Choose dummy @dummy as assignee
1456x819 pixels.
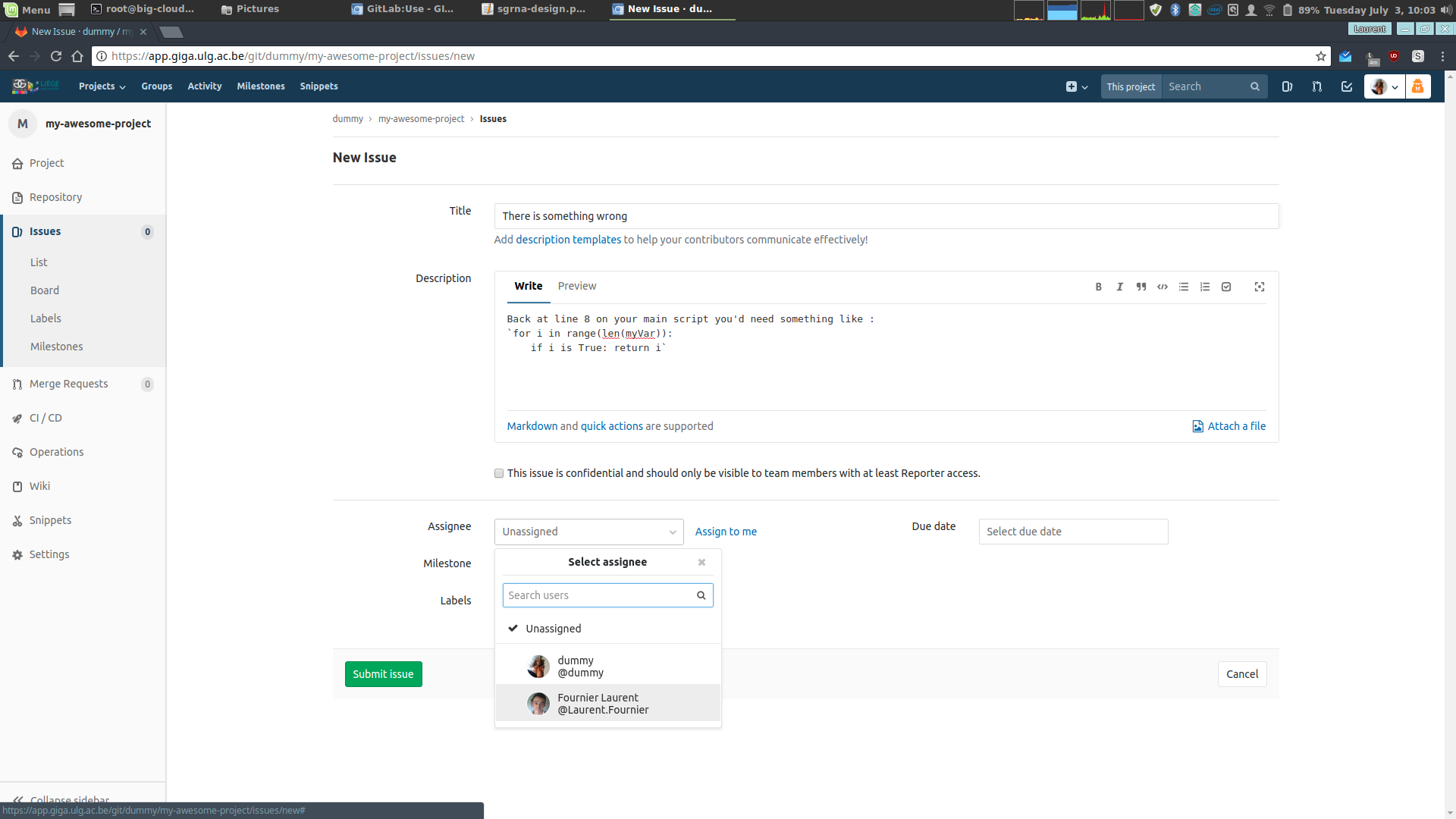point(607,667)
